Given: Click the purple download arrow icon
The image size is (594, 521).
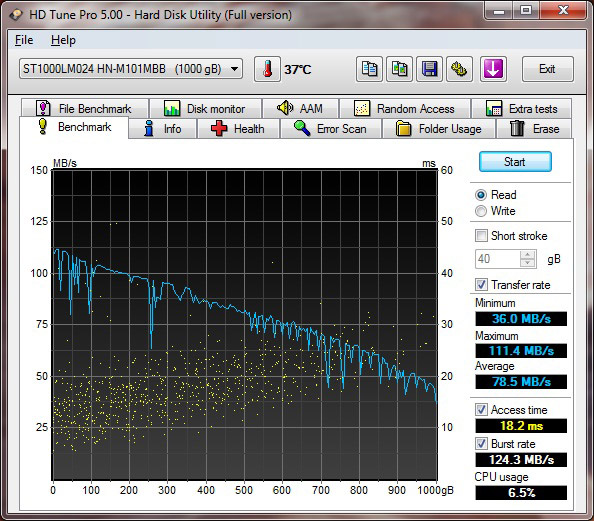Looking at the screenshot, I should pos(493,69).
